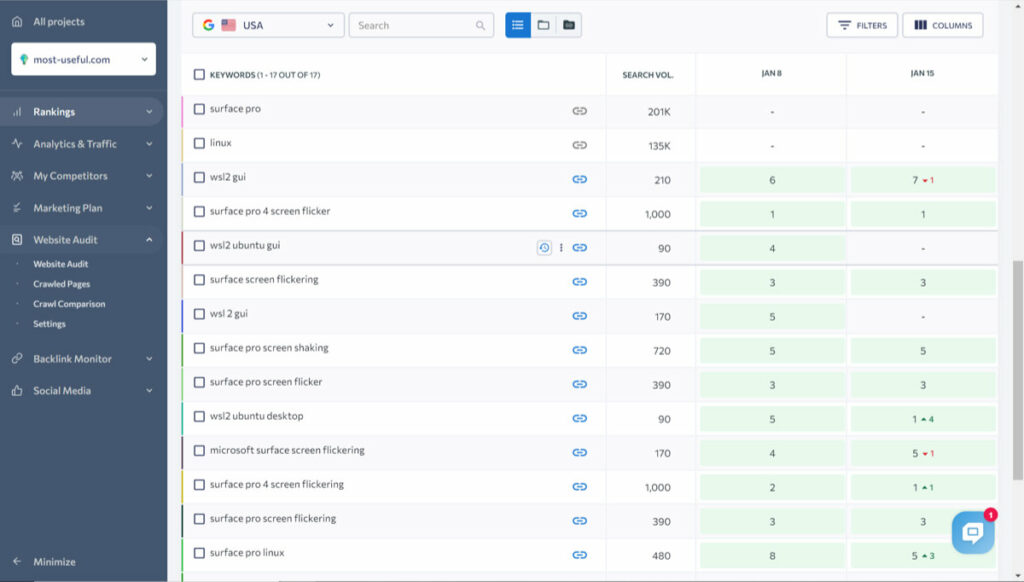This screenshot has width=1024, height=582.
Task: Expand the Analytics & Traffic chevron
Action: pyautogui.click(x=149, y=144)
